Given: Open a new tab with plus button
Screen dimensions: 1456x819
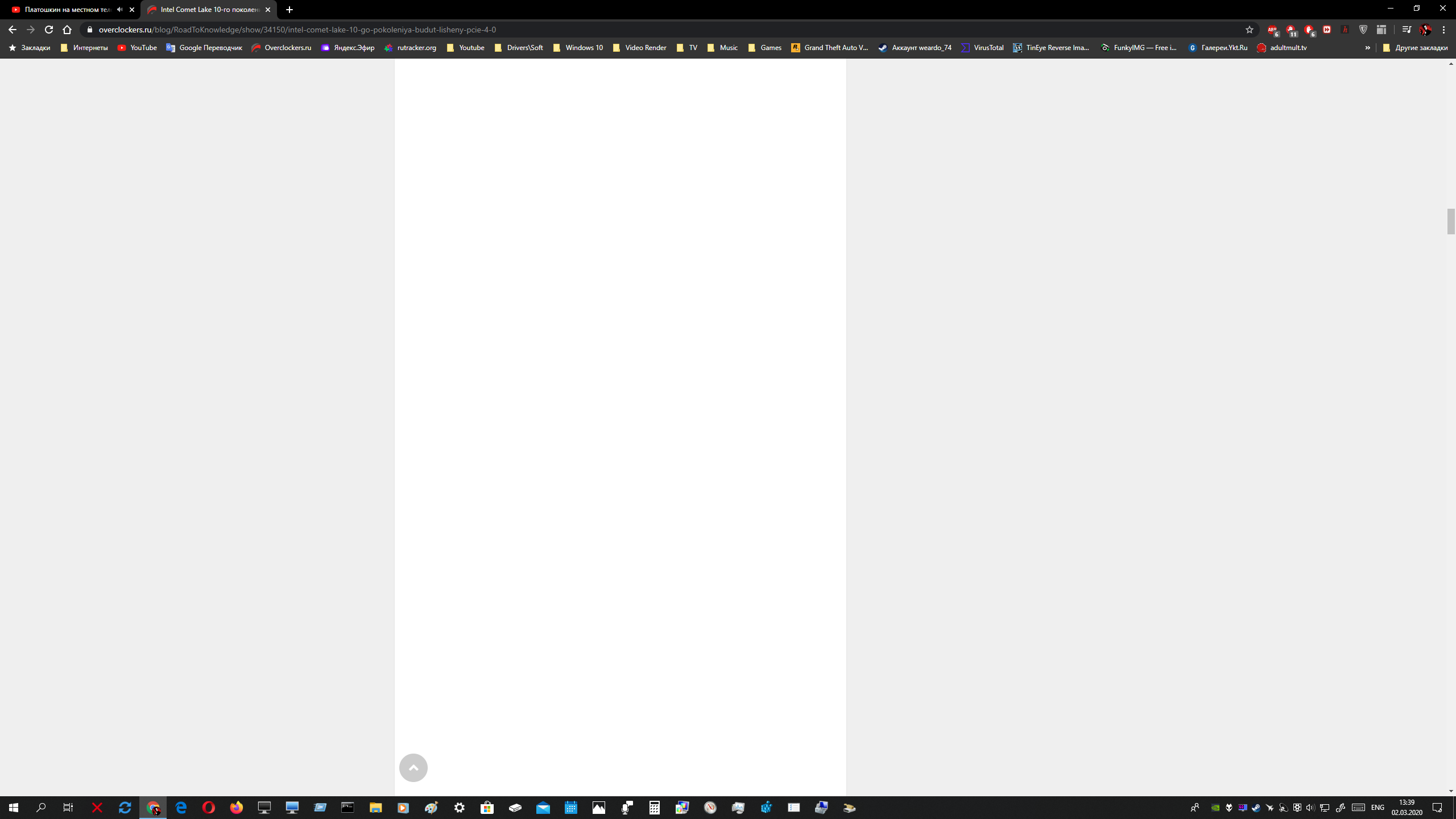Looking at the screenshot, I should click(x=289, y=10).
